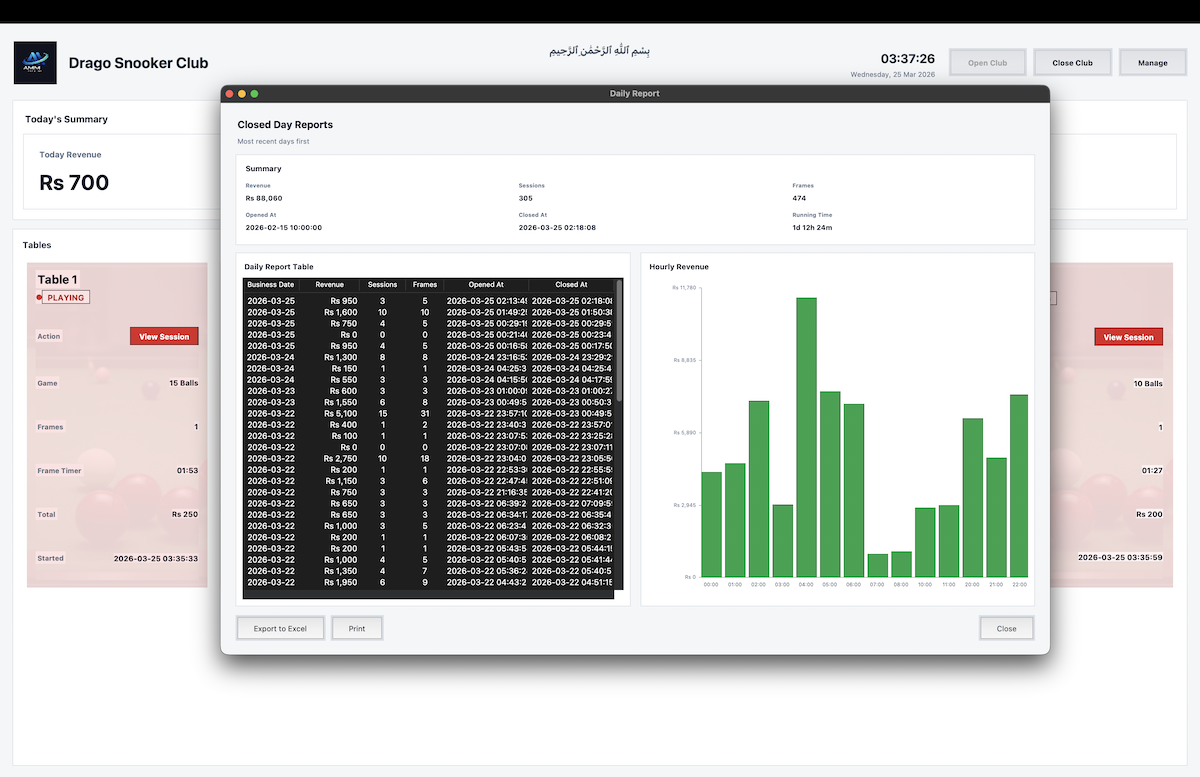Click the summary Closed At value 2026-03-25 02:18:08
Image resolution: width=1200 pixels, height=777 pixels.
[557, 228]
